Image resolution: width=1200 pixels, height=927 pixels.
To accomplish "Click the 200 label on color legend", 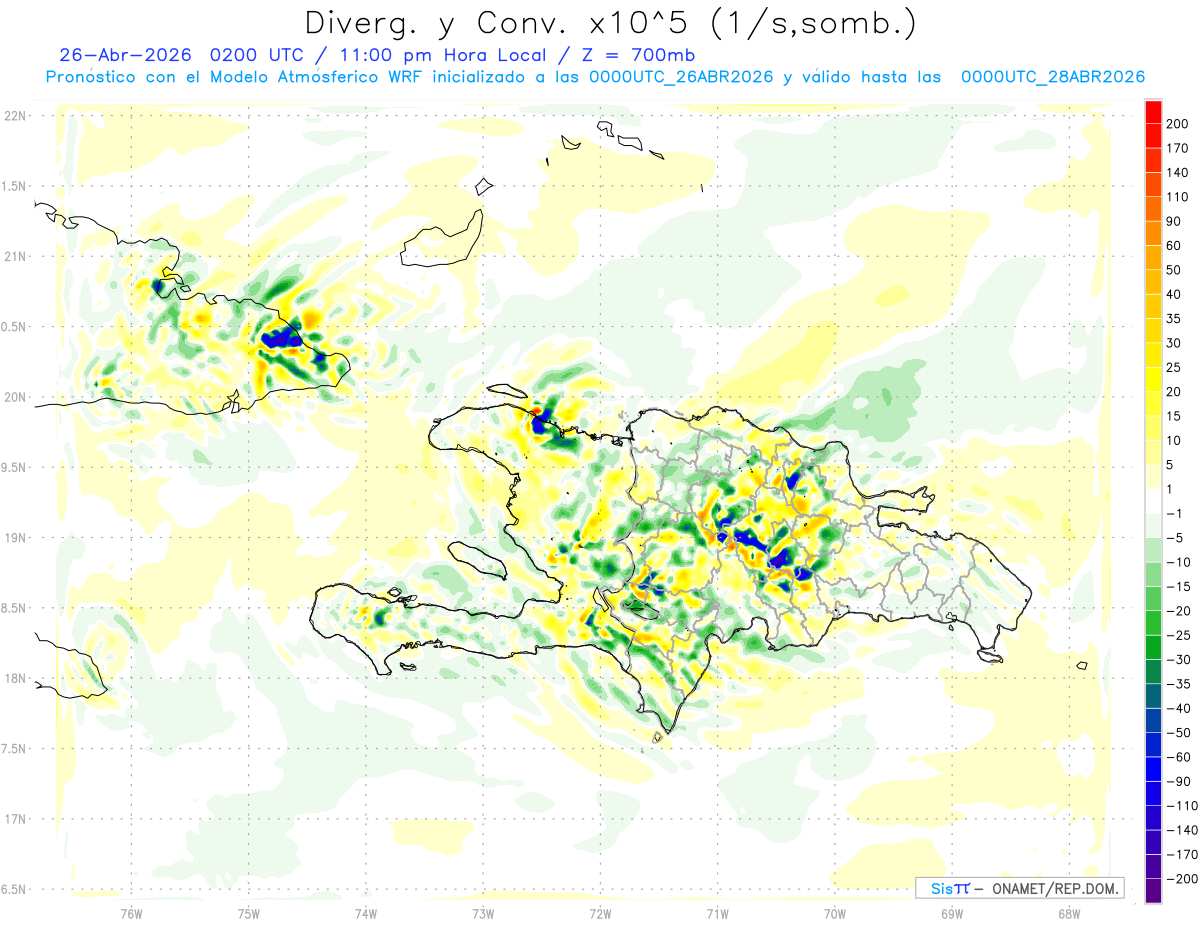I will click(x=1178, y=123).
